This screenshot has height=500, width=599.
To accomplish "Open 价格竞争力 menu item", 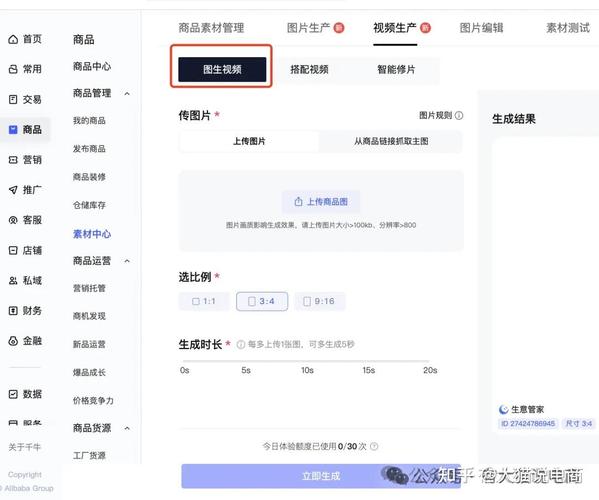I will [x=93, y=400].
